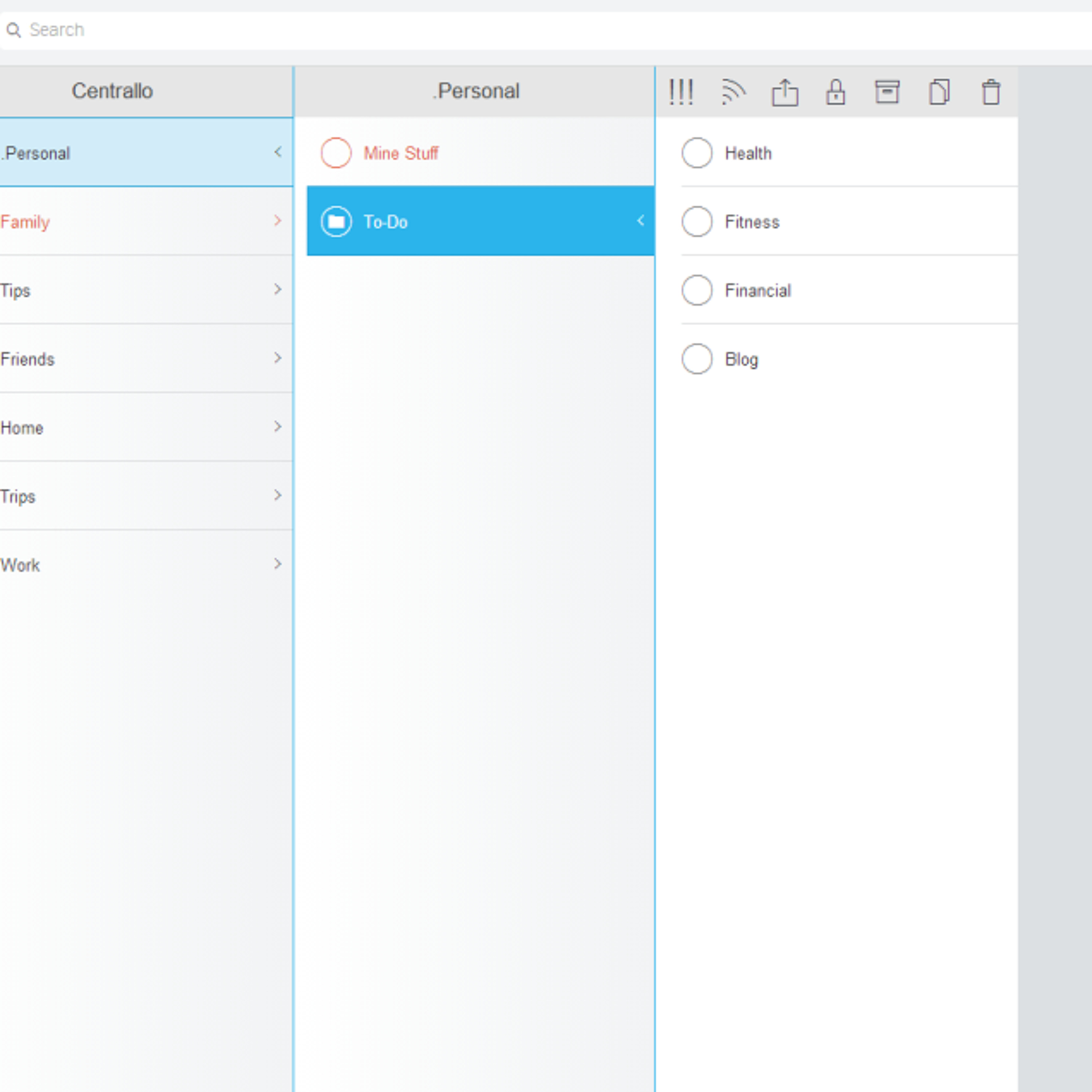Expand the Tips list chevron
The image size is (1092, 1092).
pos(277,289)
